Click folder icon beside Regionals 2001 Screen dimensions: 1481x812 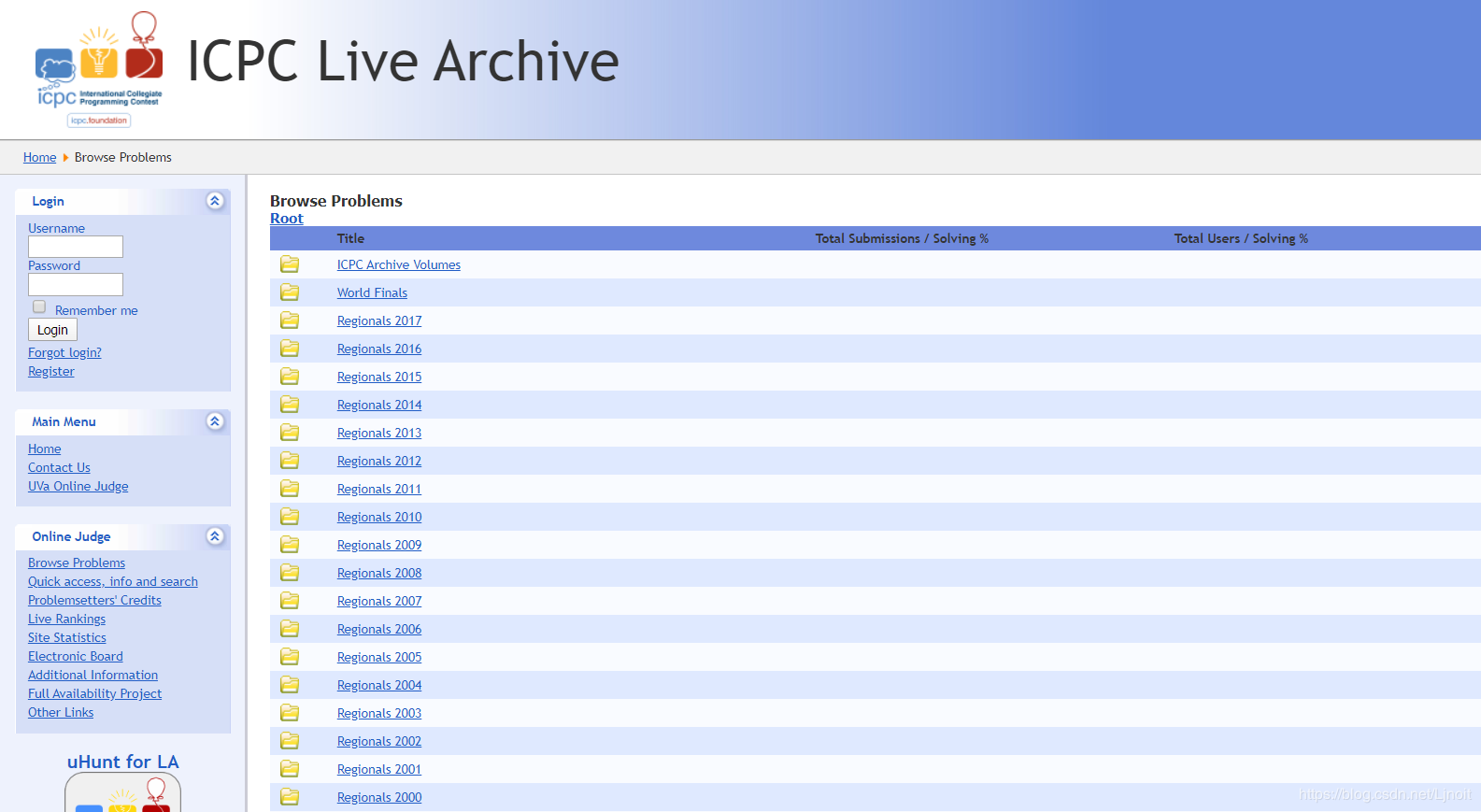(x=290, y=769)
